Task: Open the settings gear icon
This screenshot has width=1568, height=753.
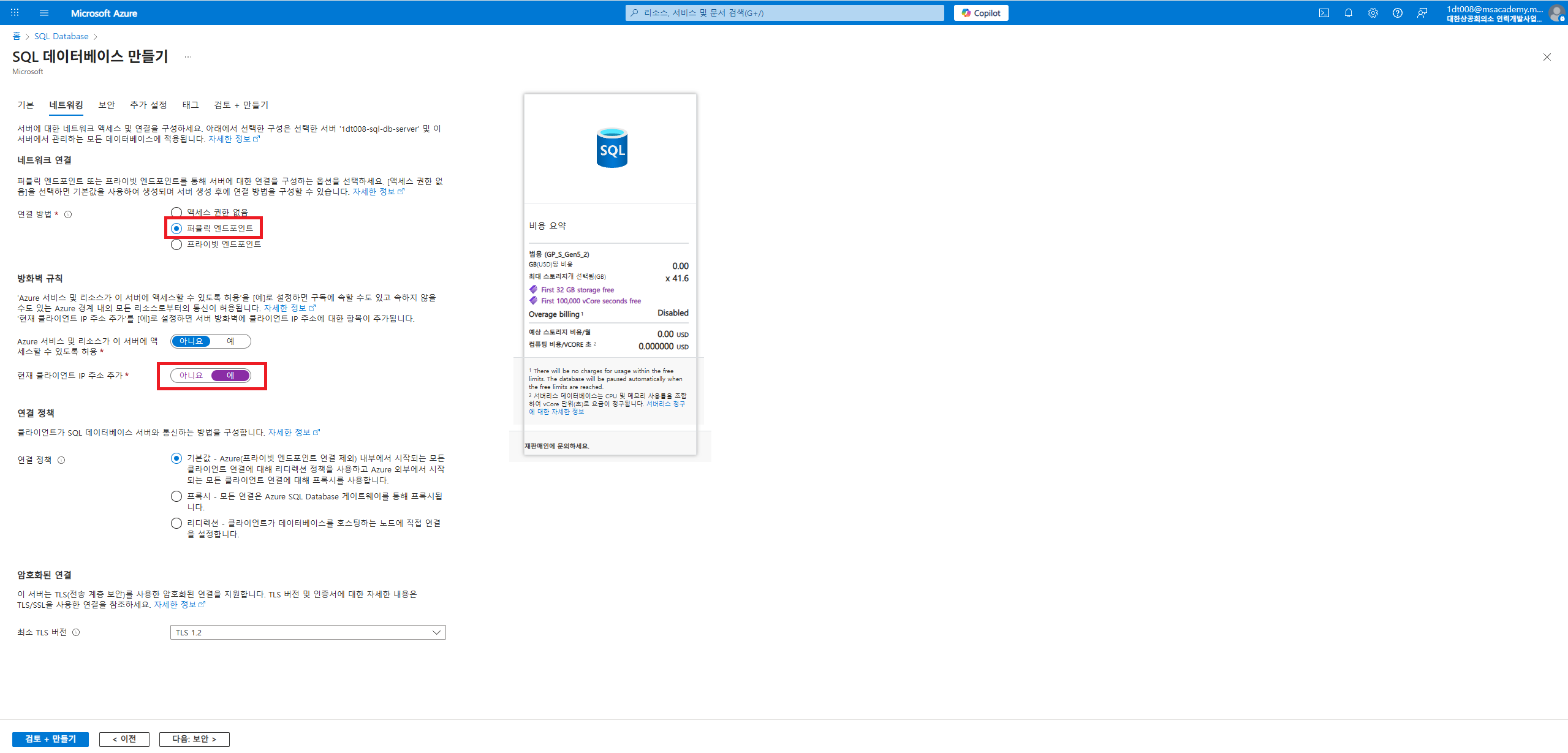Action: click(x=1373, y=13)
